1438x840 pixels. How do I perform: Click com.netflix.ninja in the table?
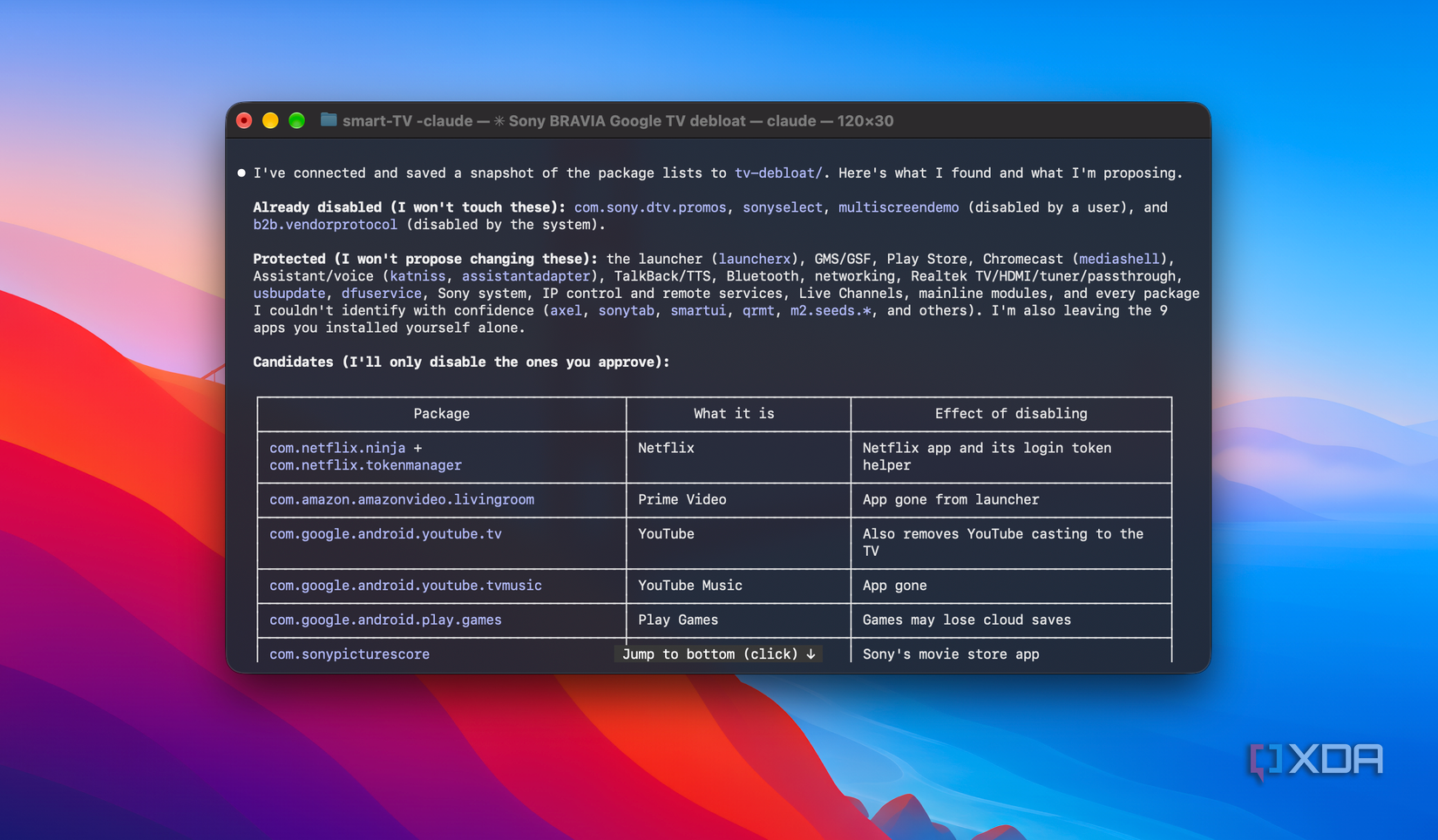click(x=337, y=448)
